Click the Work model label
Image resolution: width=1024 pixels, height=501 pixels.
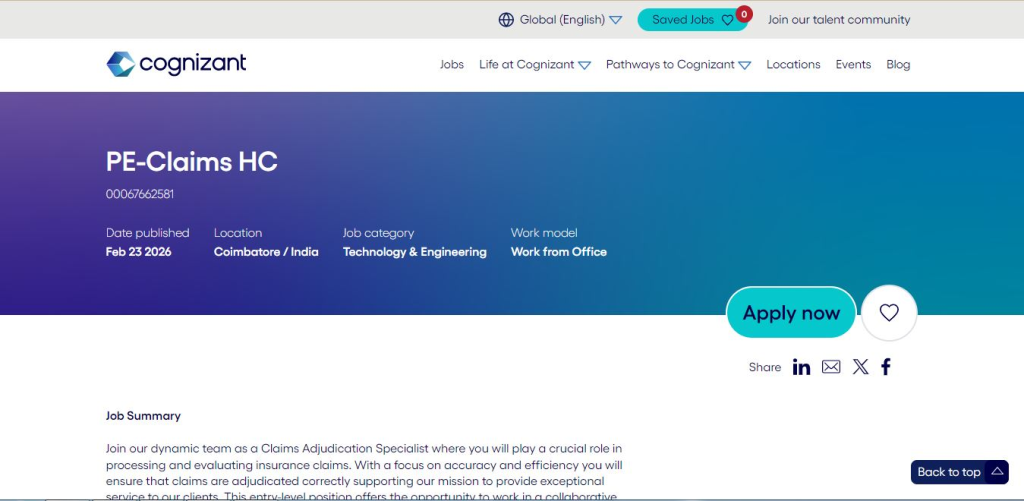click(x=544, y=233)
